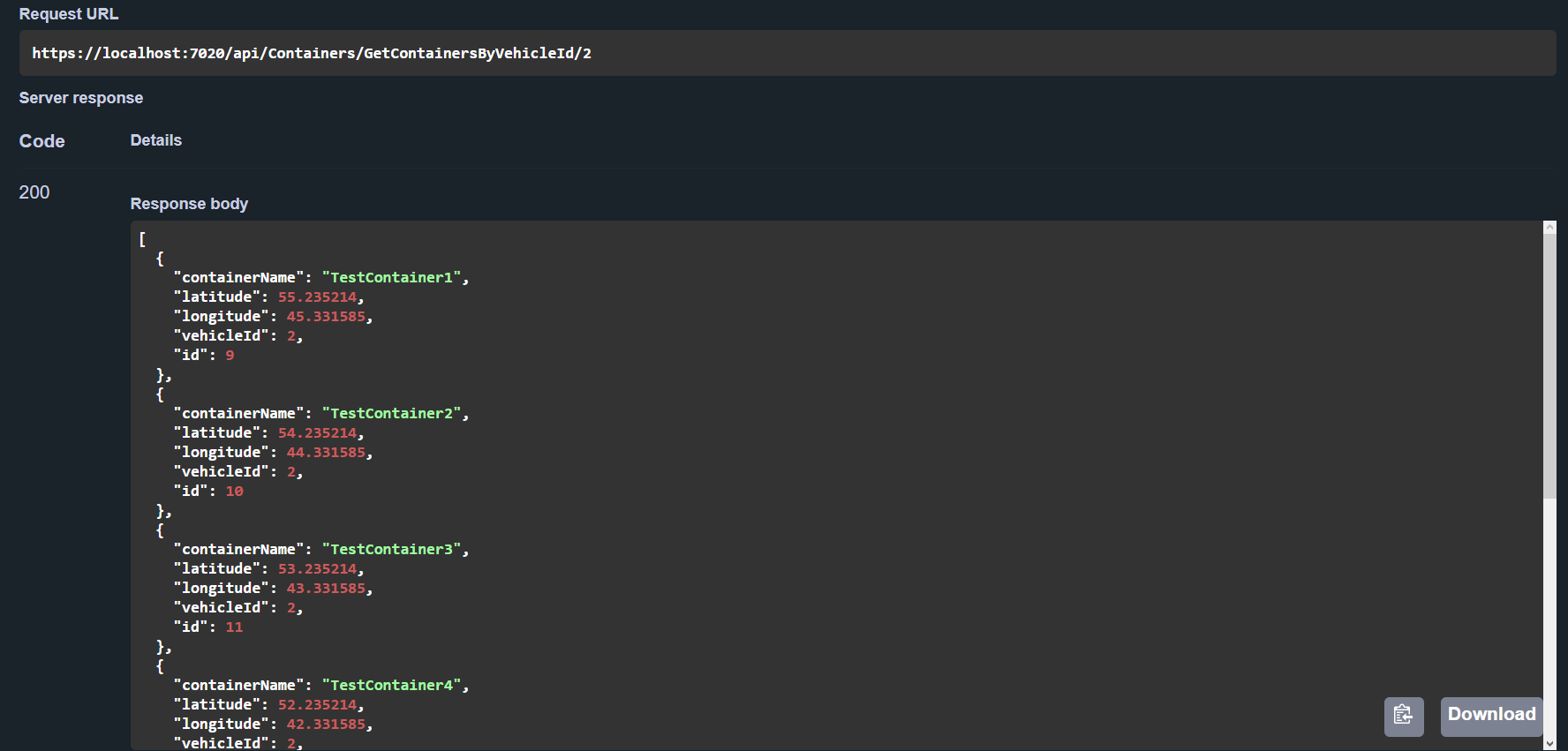This screenshot has width=1568, height=751.
Task: Click "longitude" key in TestContainer4 object
Action: 221,724
